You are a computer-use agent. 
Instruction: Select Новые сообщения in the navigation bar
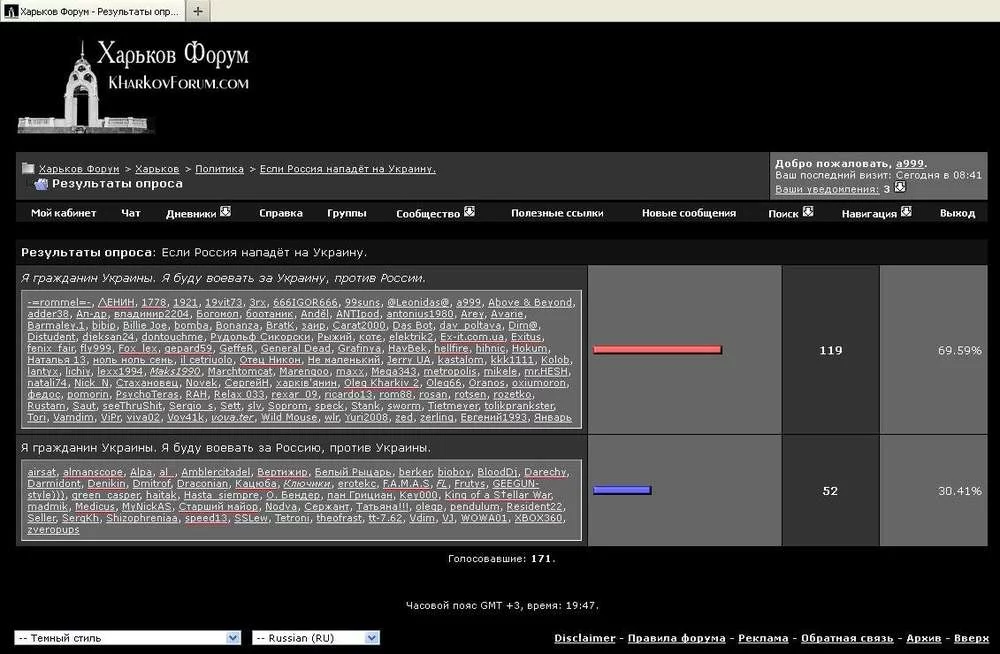[x=688, y=213]
